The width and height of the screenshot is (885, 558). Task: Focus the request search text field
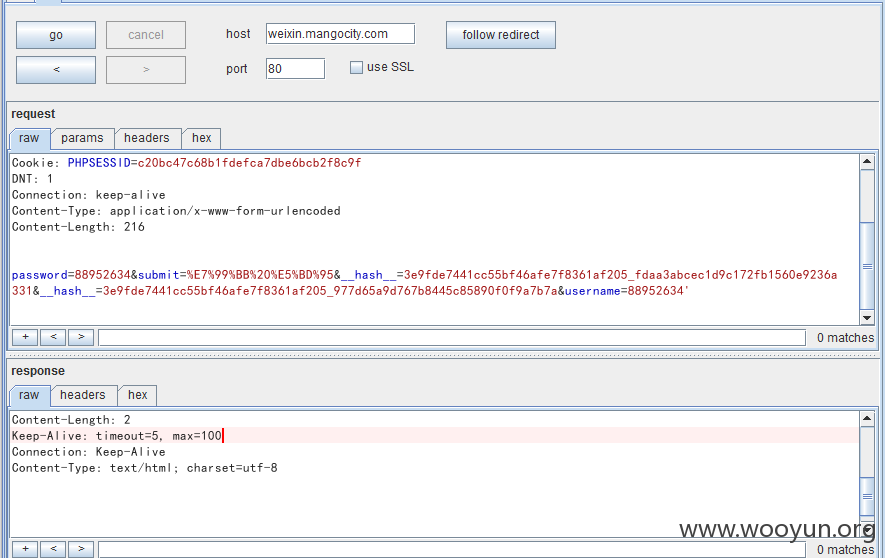click(x=452, y=337)
